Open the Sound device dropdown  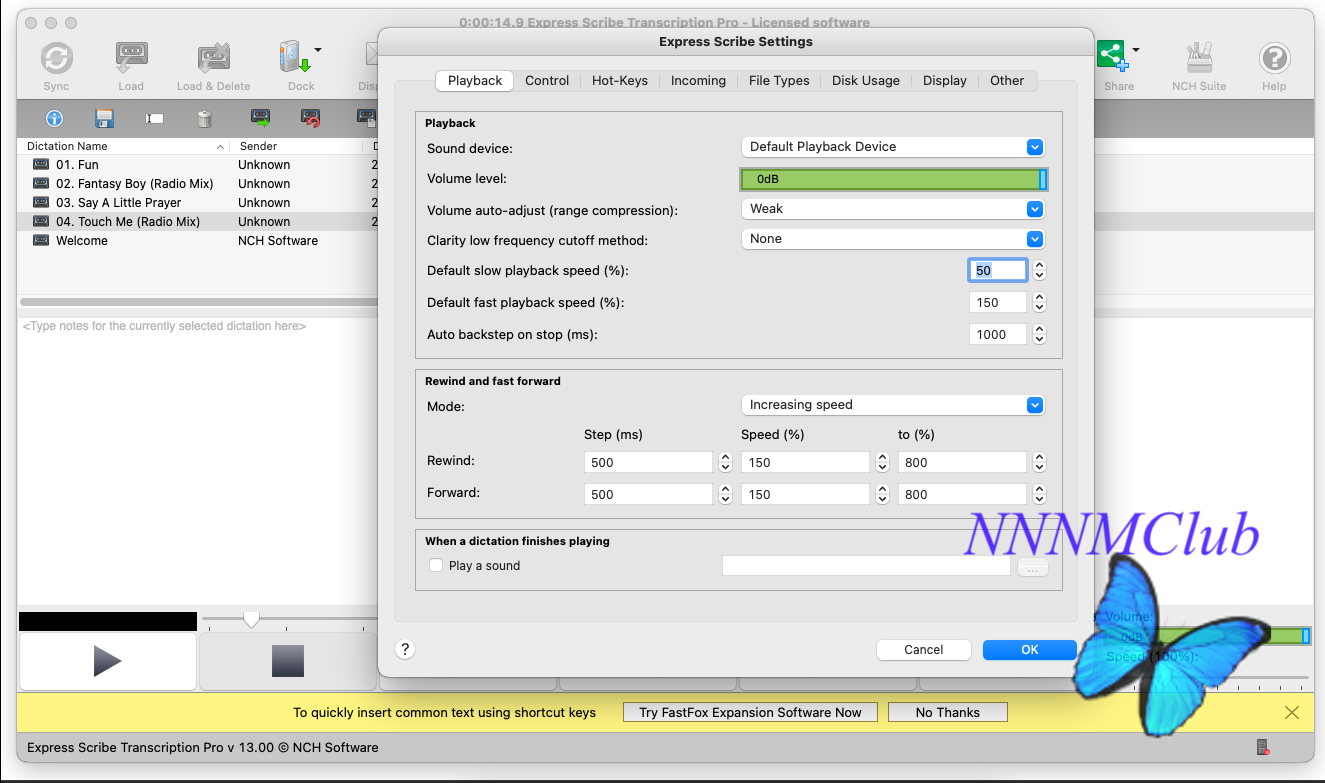892,147
